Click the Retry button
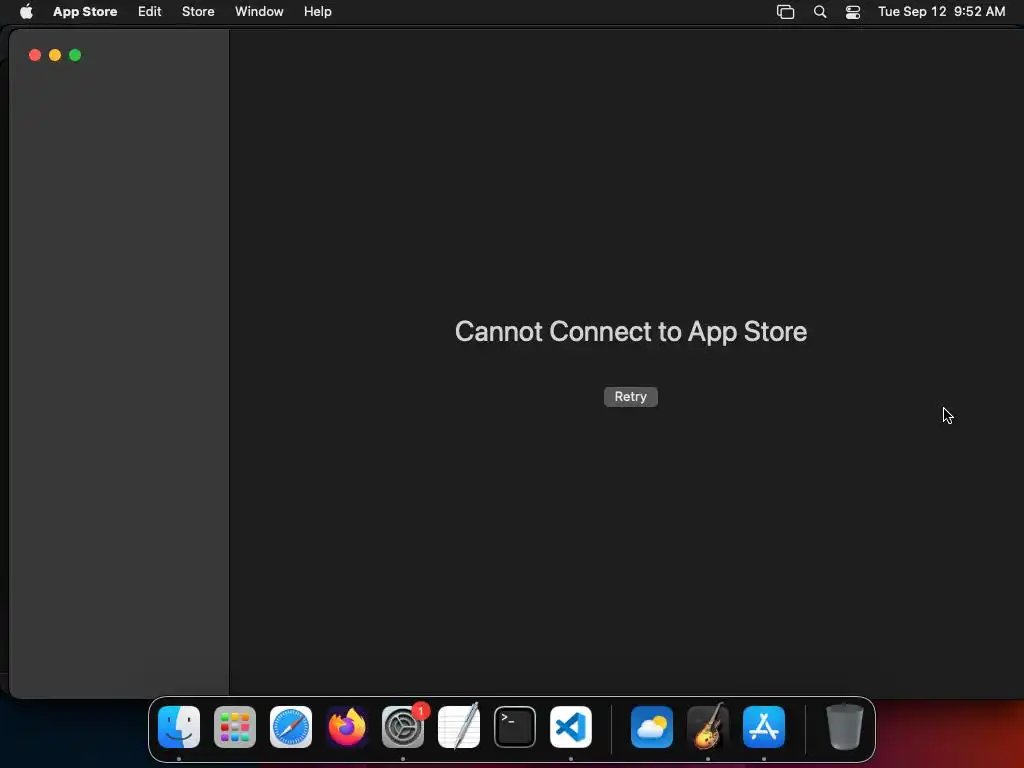 (630, 396)
